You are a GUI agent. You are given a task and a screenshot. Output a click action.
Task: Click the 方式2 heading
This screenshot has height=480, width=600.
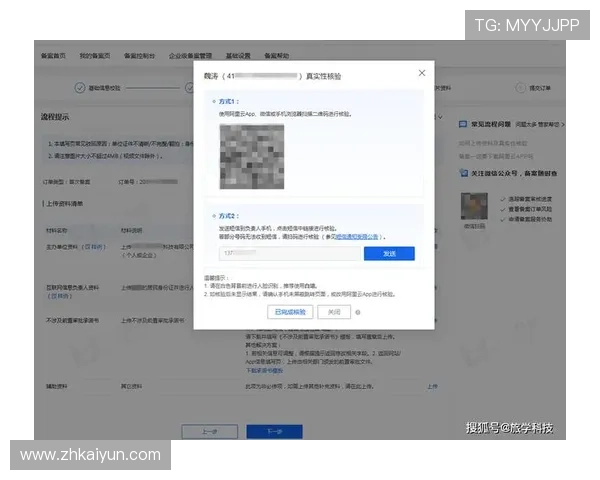(x=228, y=216)
